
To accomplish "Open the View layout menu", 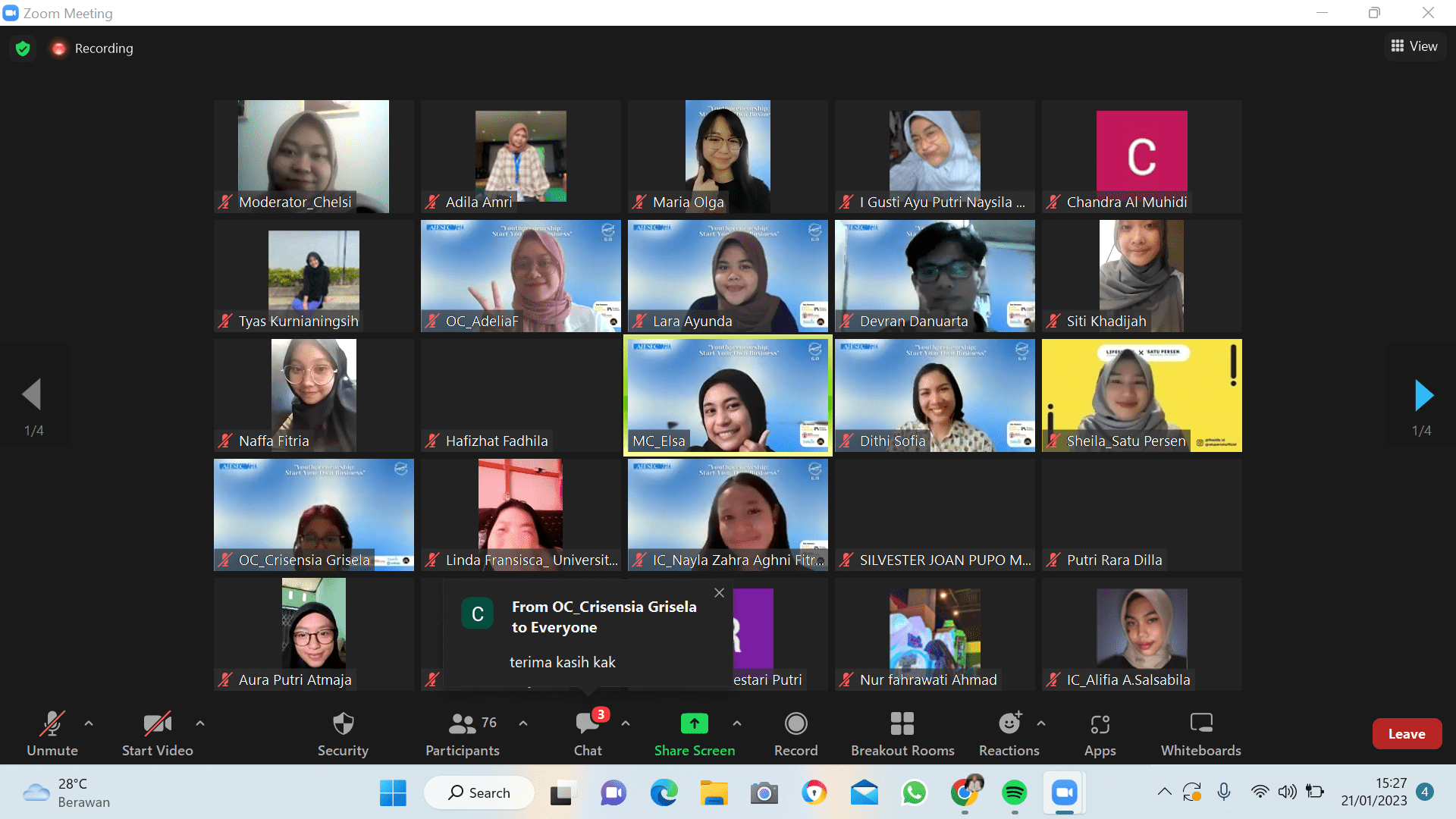I will [x=1414, y=46].
